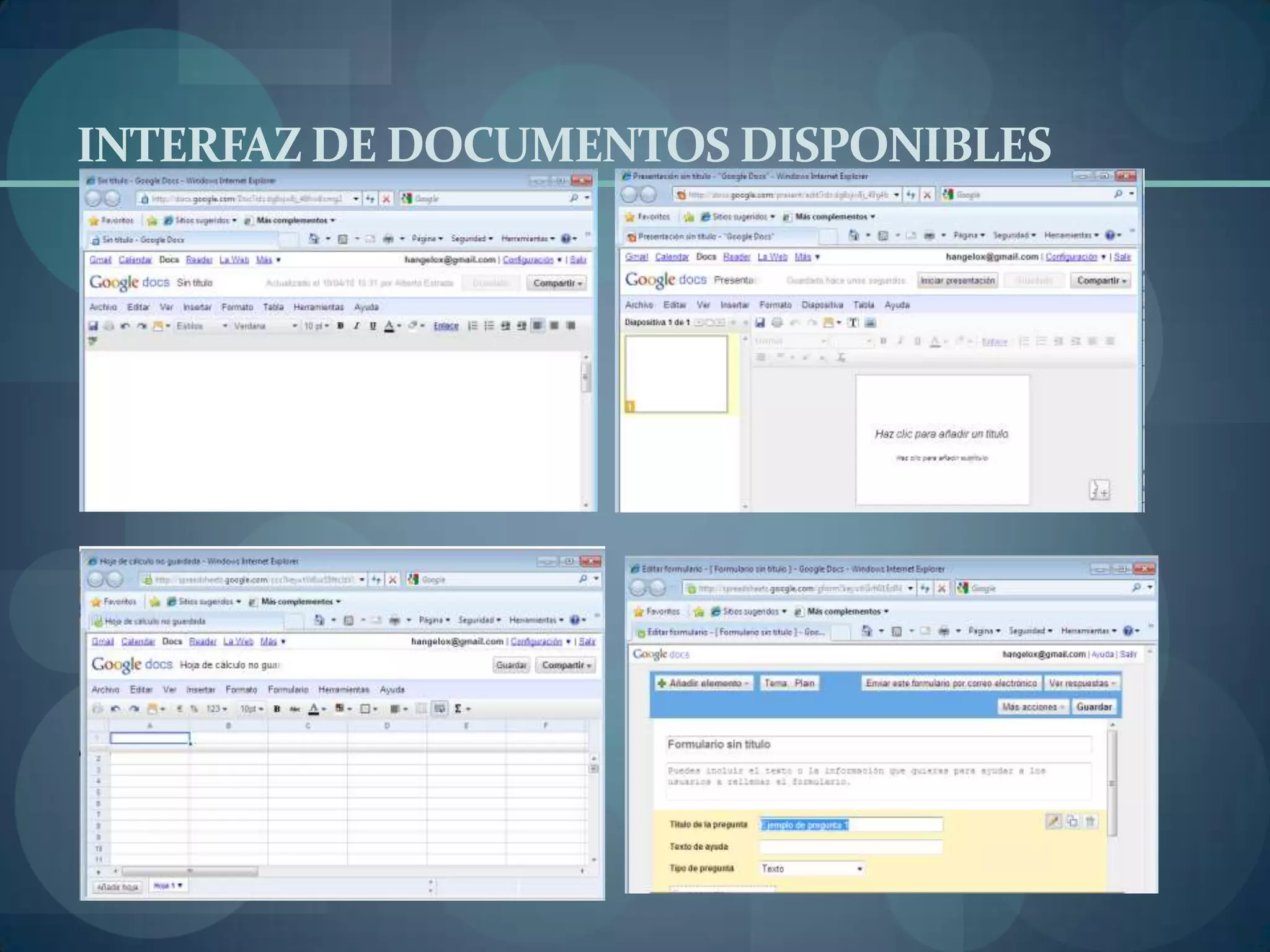Open the Herramientas menu in the spreadsheet window

[344, 689]
